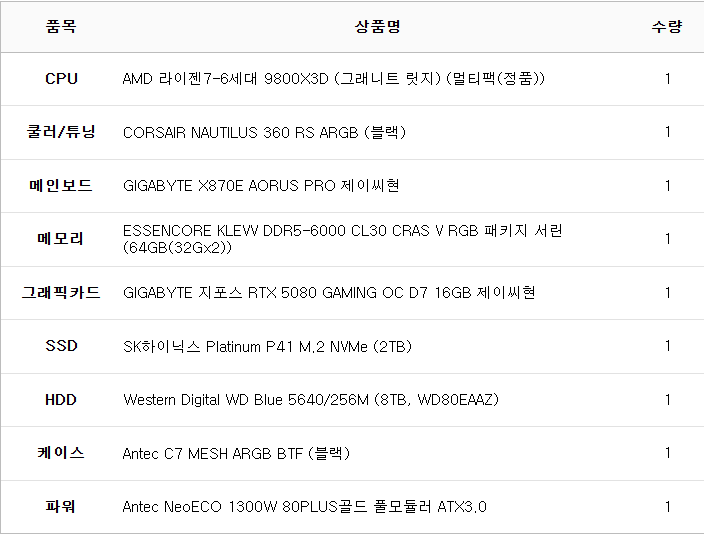Open the Antec C7 MESH ARGB BTF item

pos(236,454)
